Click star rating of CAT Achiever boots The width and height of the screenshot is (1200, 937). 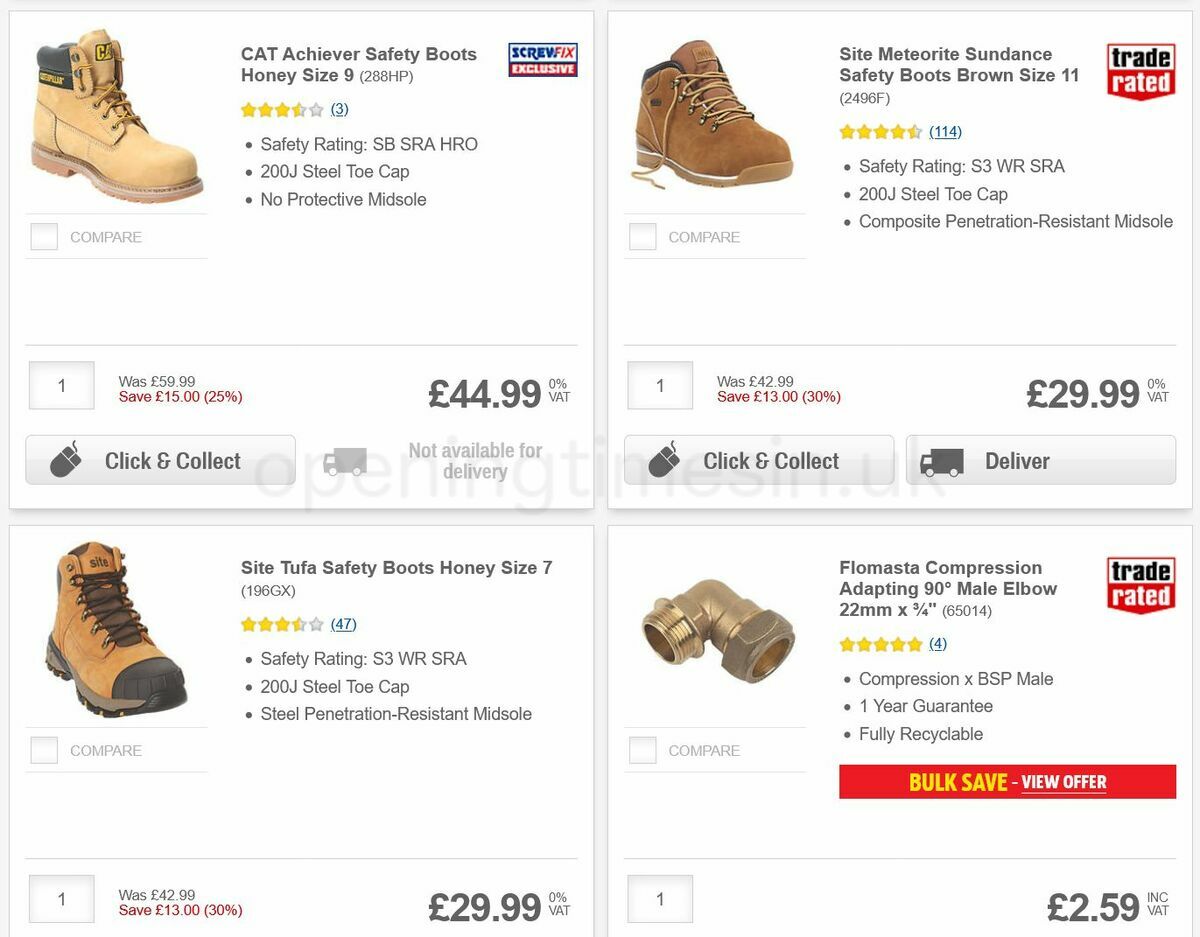click(282, 110)
